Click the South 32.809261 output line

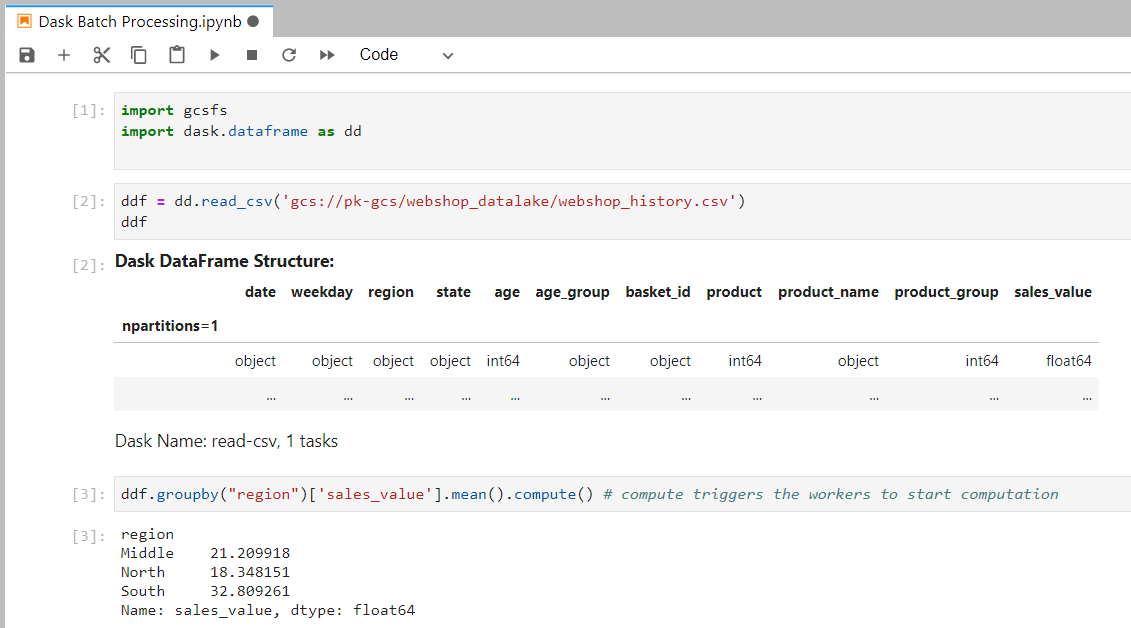pos(206,591)
